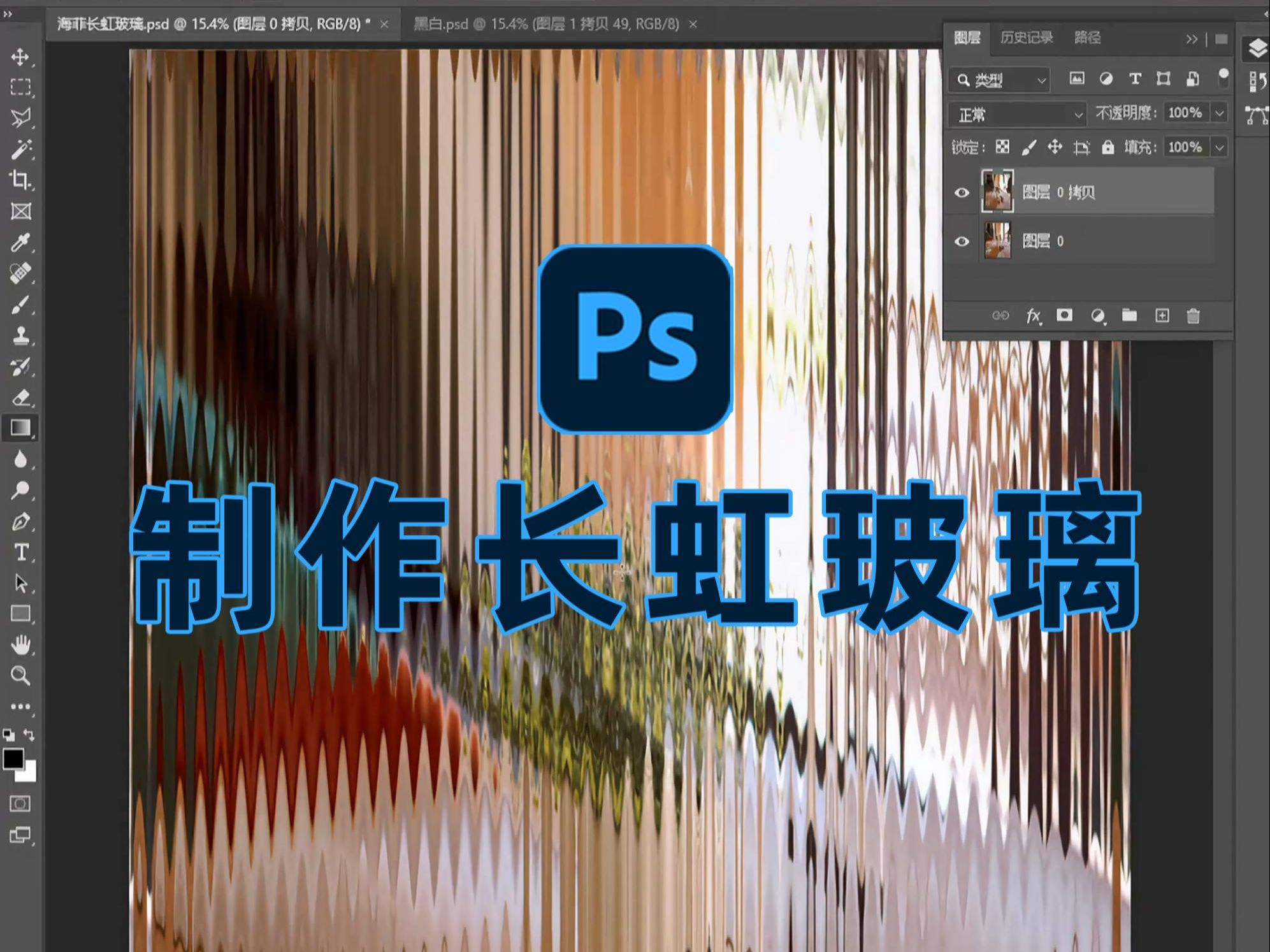The height and width of the screenshot is (952, 1270).
Task: Toggle pixel layer filter
Action: 1076,78
